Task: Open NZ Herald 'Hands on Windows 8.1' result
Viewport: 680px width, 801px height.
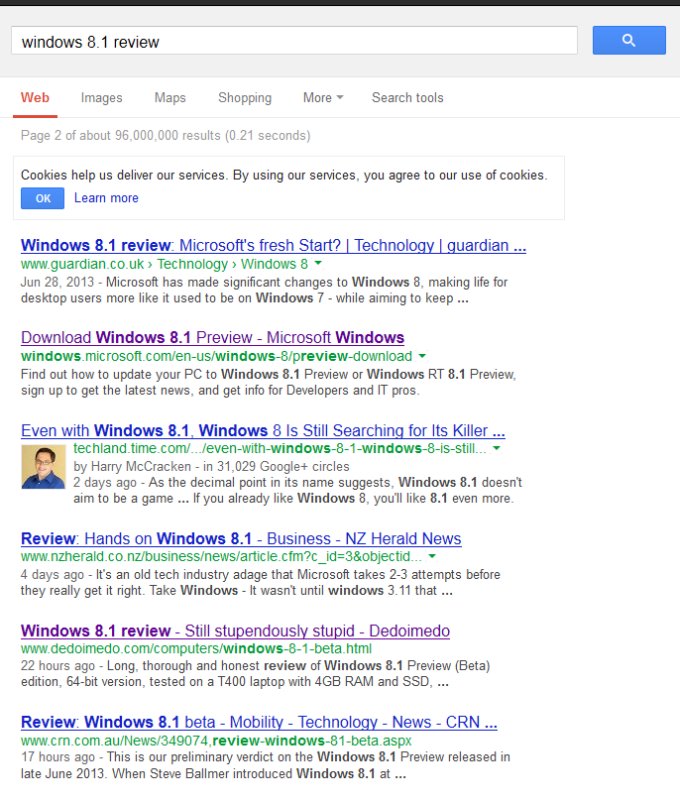Action: point(241,538)
